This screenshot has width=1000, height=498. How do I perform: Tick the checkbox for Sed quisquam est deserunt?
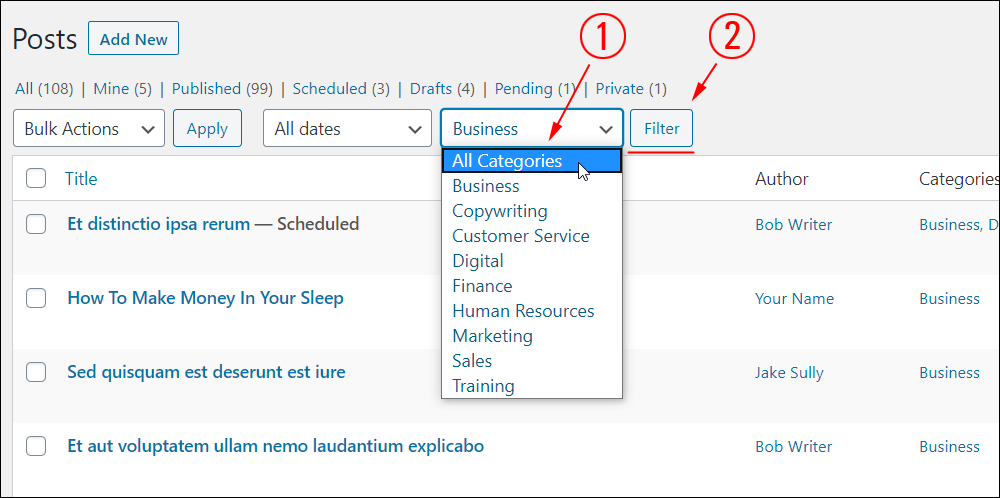(x=36, y=372)
